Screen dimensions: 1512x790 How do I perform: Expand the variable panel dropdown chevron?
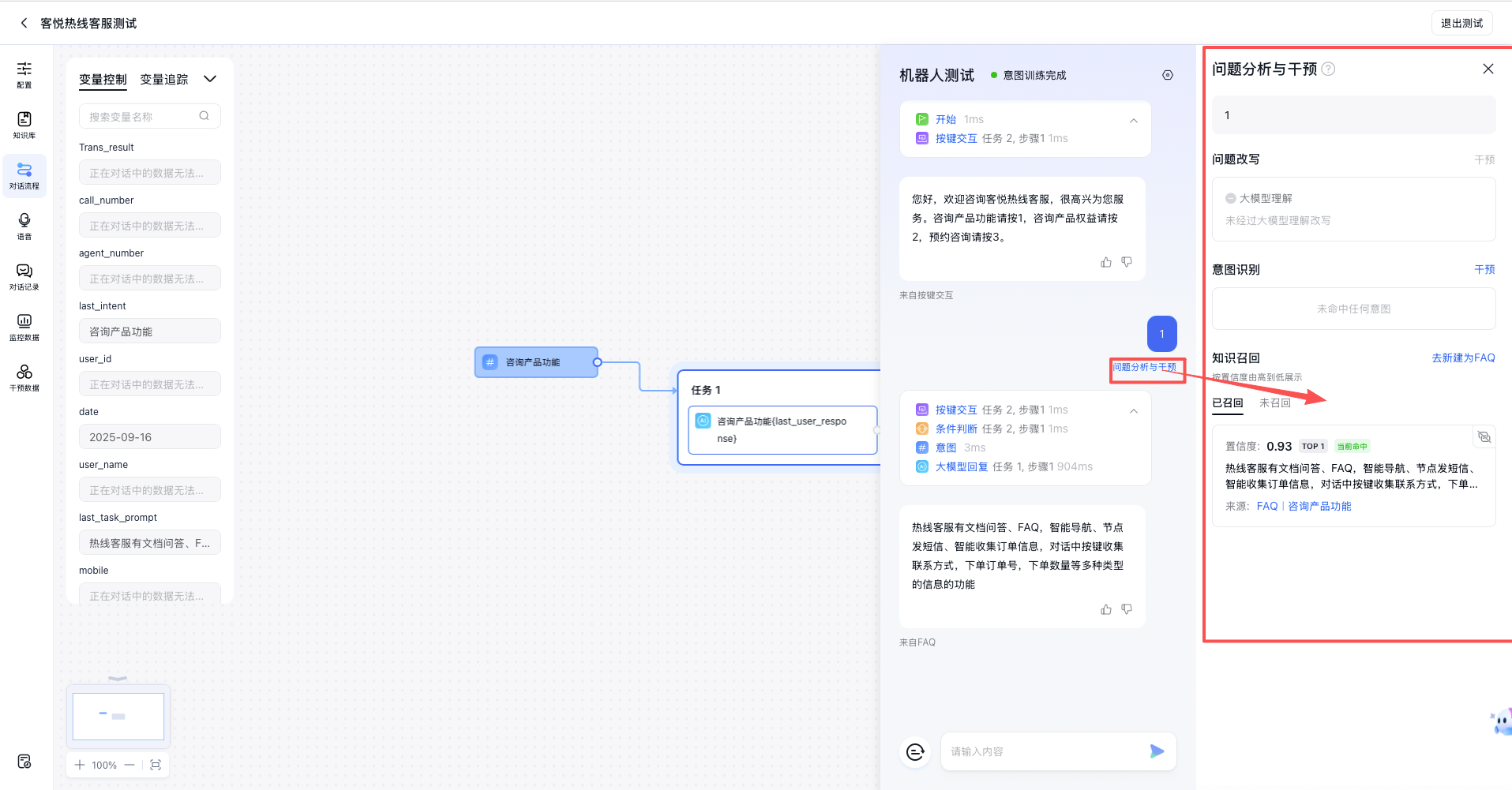tap(210, 79)
